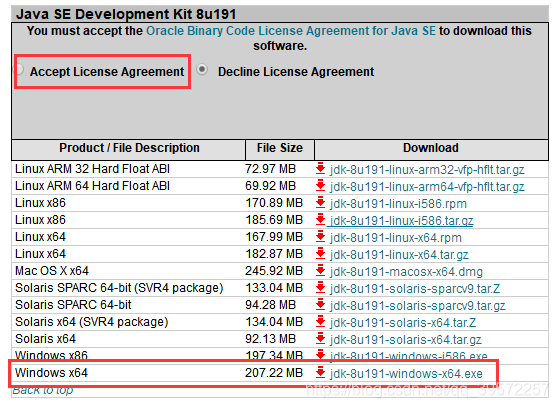This screenshot has height=408, width=559.
Task: Download jdk-8u191-solaris-sparcv9.tar.Z file
Action: [x=415, y=289]
